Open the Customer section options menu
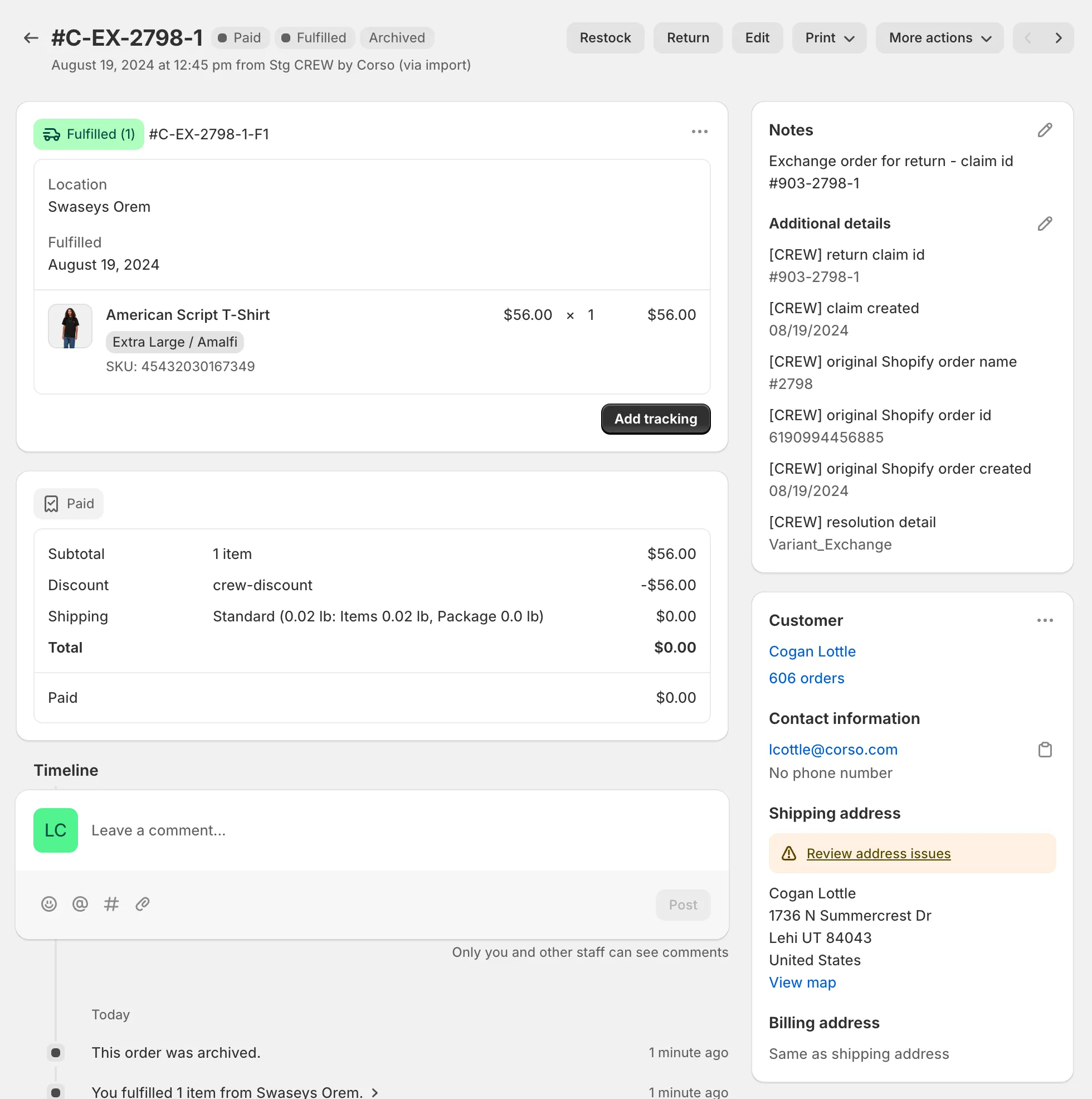 [x=1045, y=620]
